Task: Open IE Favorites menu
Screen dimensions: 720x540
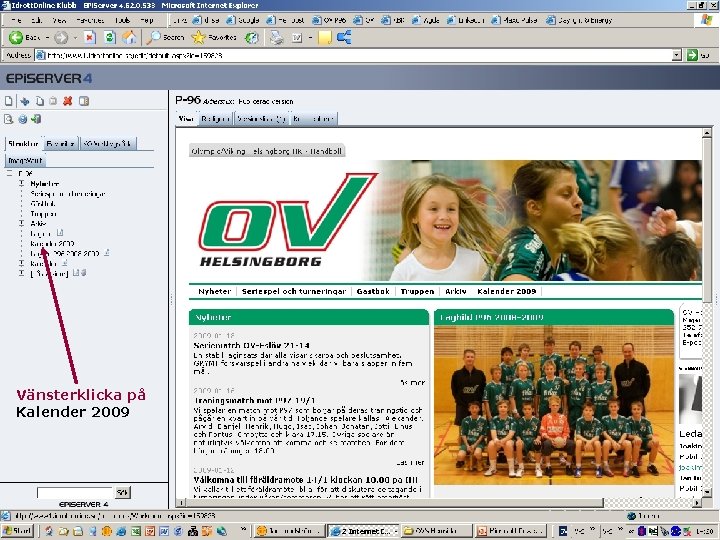Action: click(90, 20)
